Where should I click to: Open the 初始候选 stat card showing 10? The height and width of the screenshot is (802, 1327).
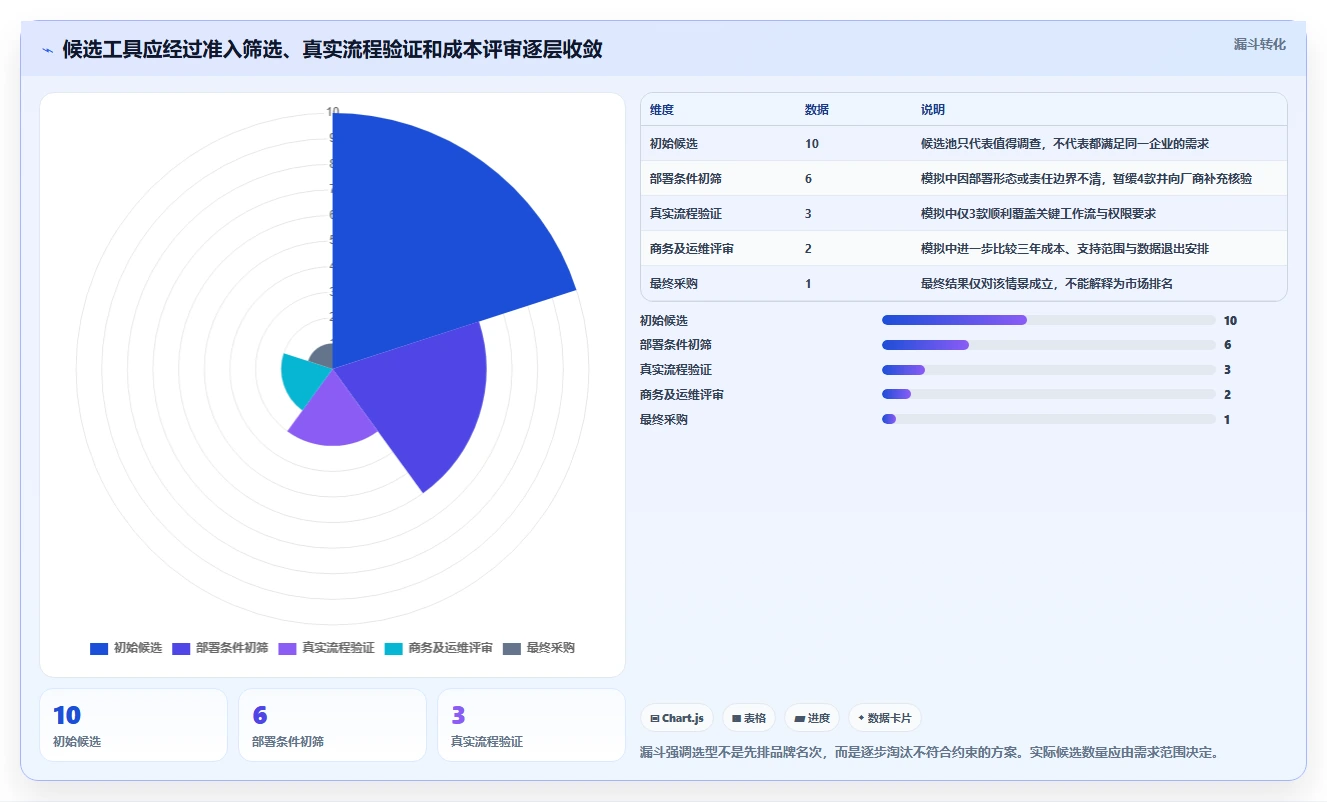coord(134,725)
